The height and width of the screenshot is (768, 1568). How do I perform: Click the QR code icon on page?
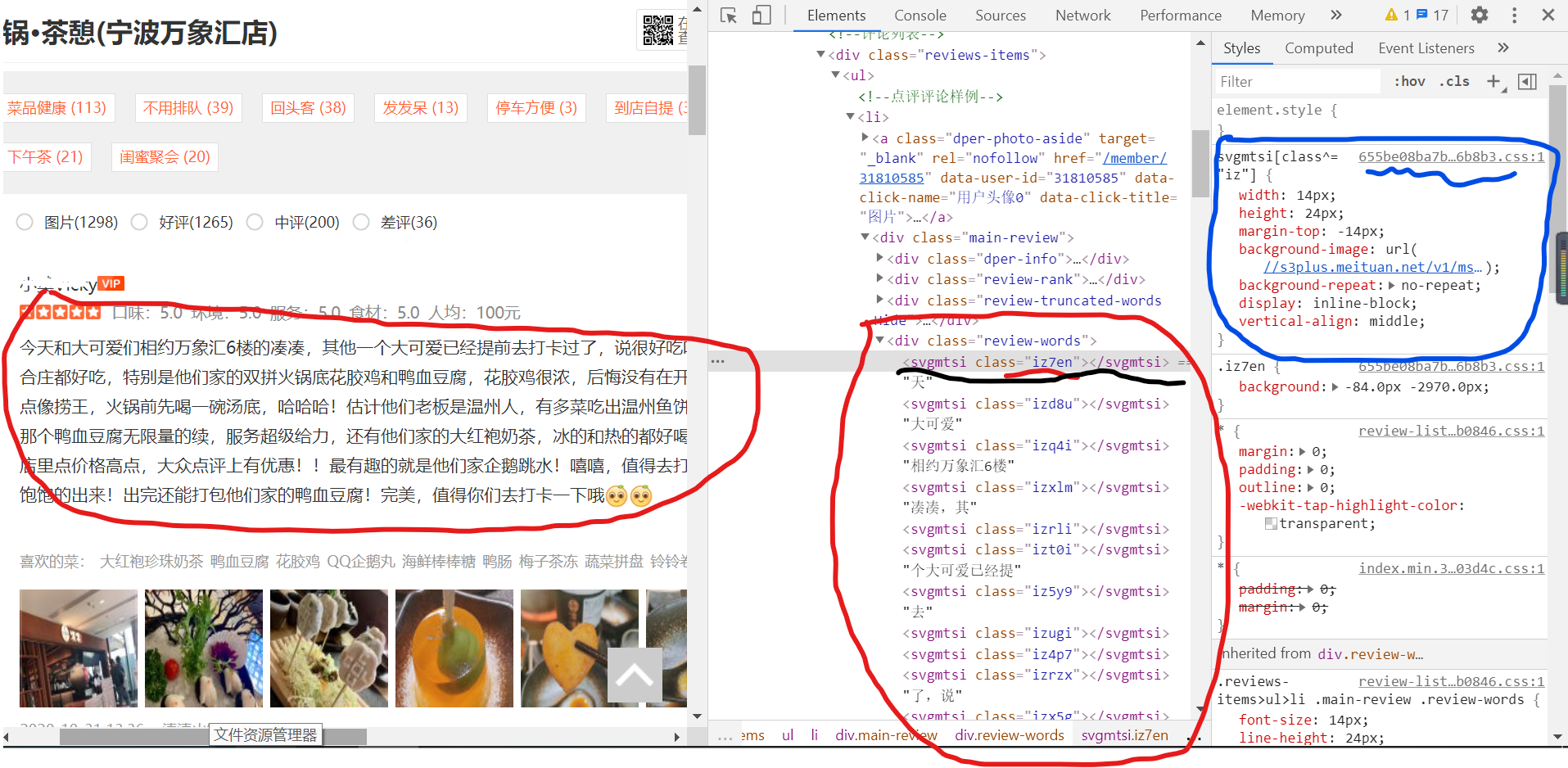(x=658, y=30)
